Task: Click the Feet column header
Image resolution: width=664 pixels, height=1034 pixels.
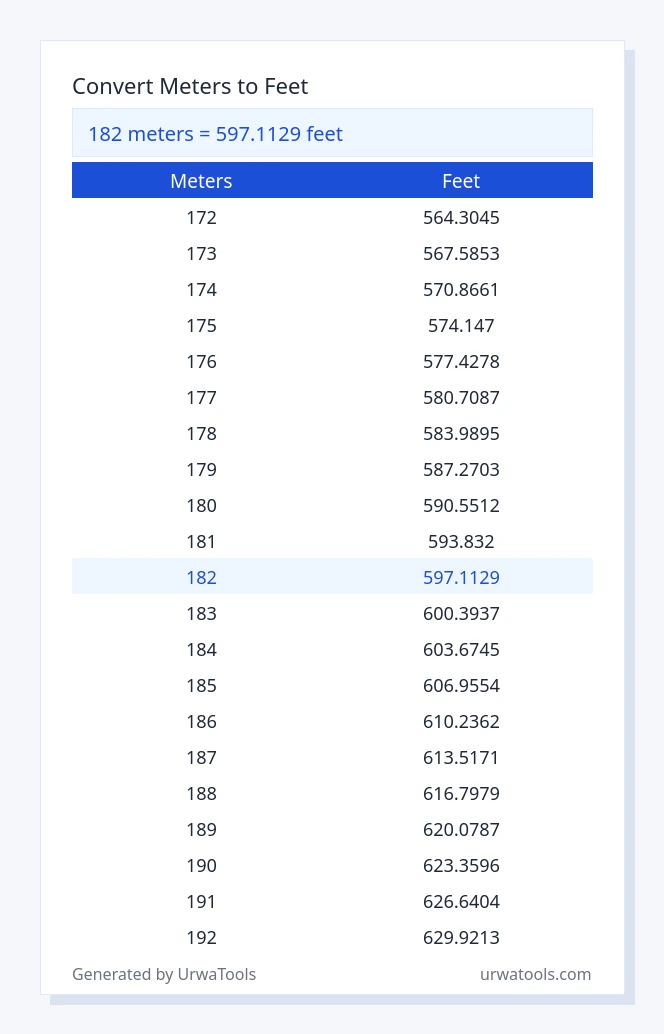Action: [461, 181]
